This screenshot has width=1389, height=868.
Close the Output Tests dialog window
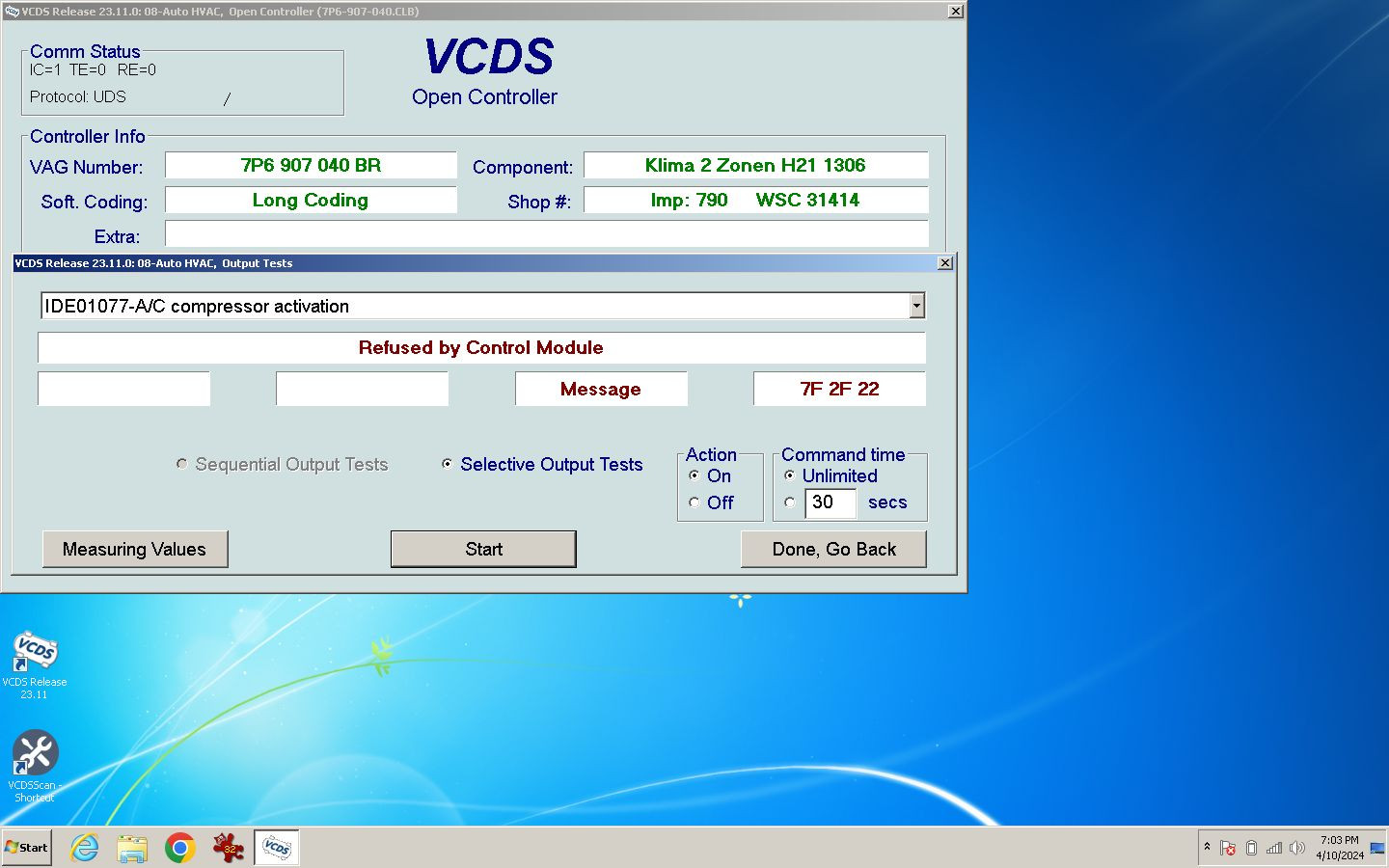pos(945,262)
